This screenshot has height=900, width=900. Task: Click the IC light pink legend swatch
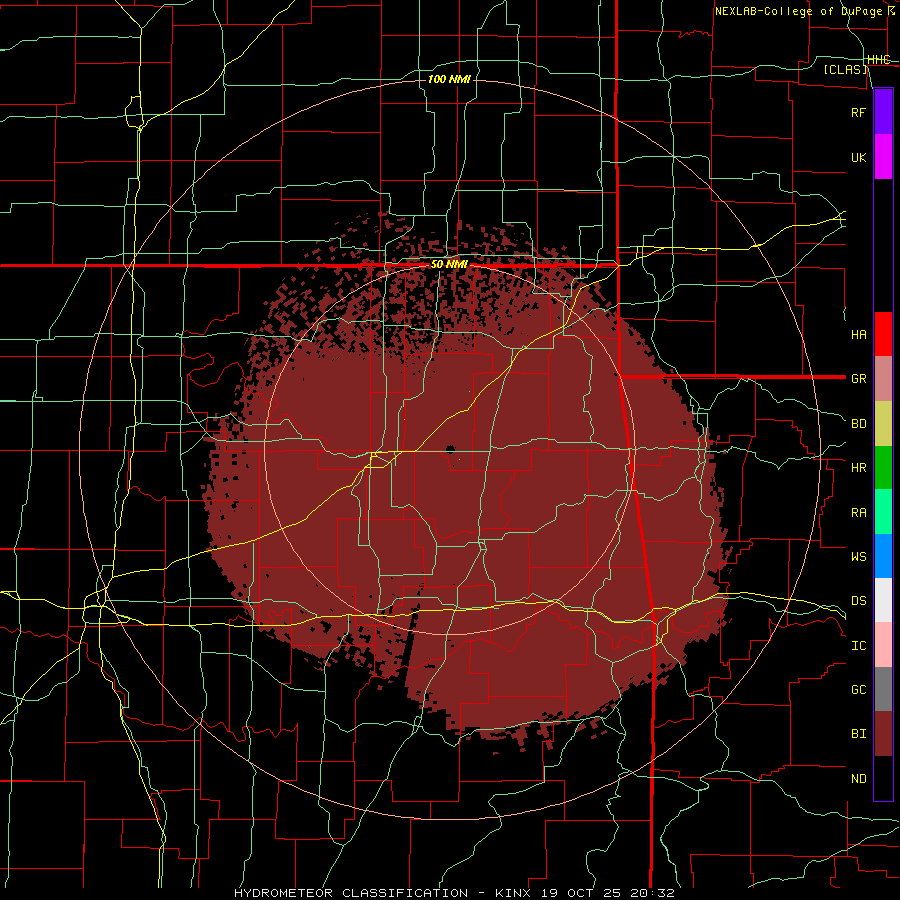click(883, 645)
